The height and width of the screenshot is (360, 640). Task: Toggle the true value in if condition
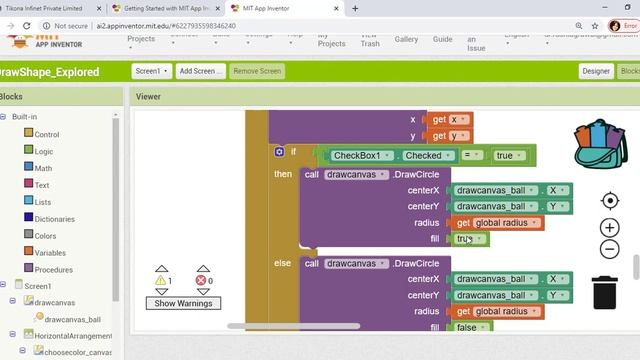pos(509,156)
